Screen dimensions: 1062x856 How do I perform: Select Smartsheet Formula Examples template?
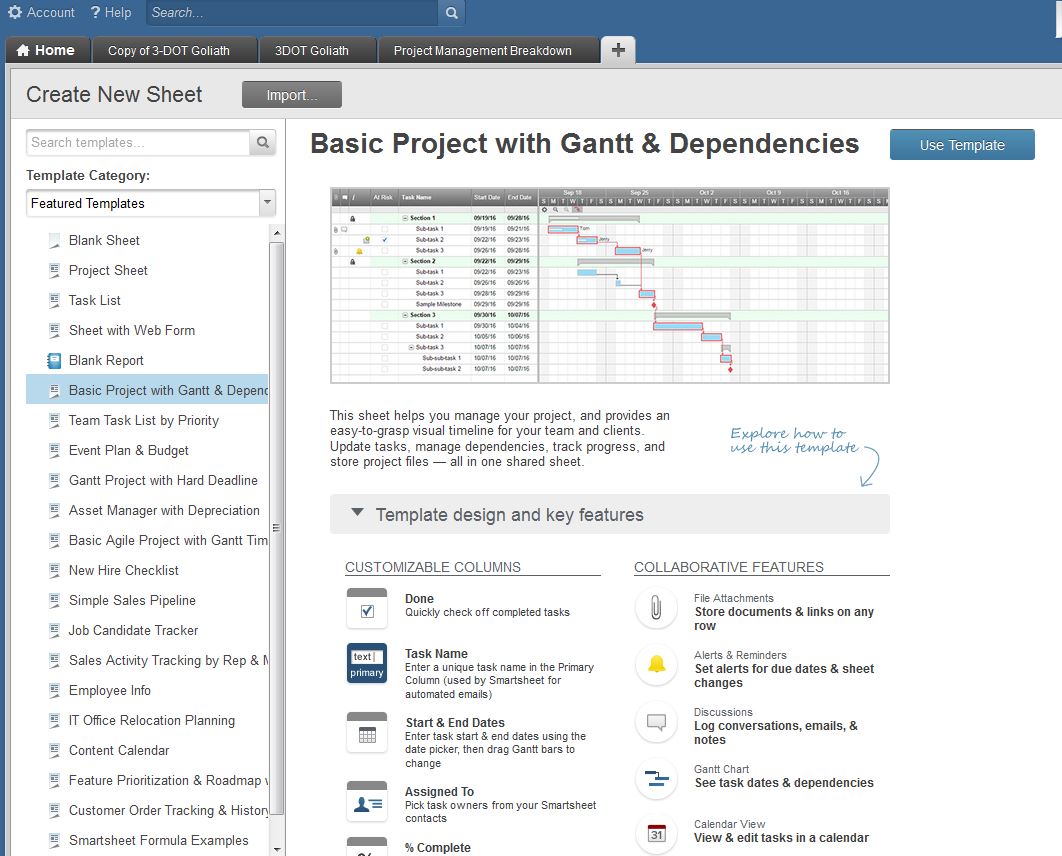pyautogui.click(x=147, y=840)
